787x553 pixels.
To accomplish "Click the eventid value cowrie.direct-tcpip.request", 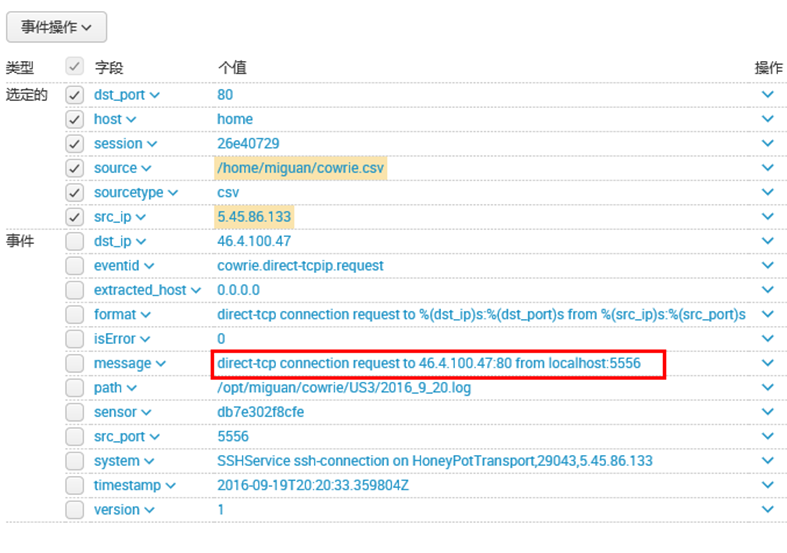I will 300,266.
